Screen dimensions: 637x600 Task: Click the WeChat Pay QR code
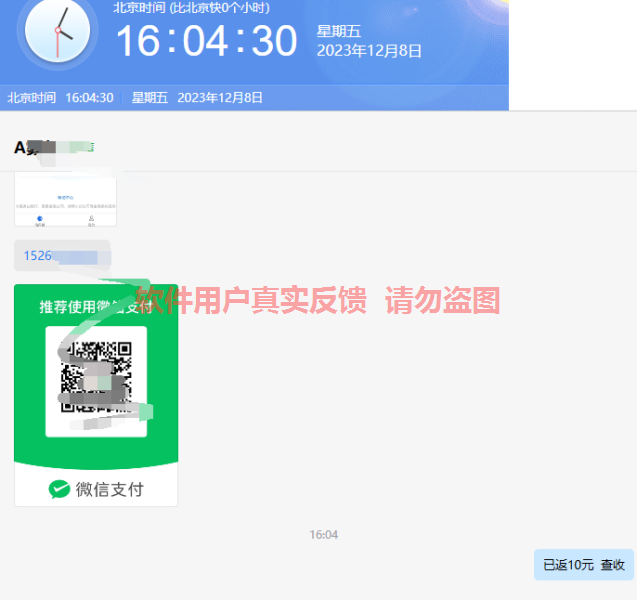[96, 380]
